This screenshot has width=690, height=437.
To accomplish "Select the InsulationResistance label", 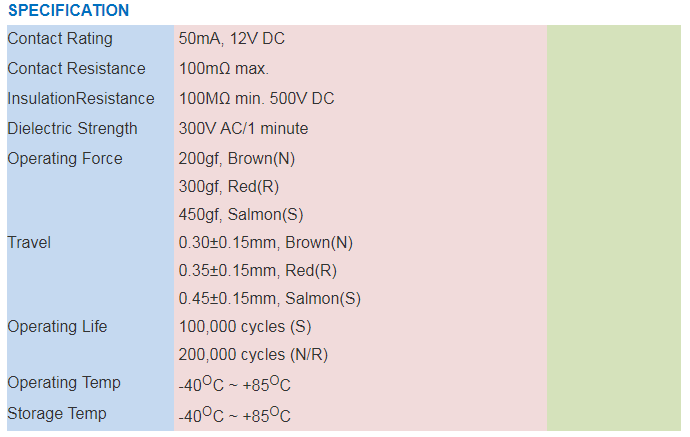I will tap(81, 99).
